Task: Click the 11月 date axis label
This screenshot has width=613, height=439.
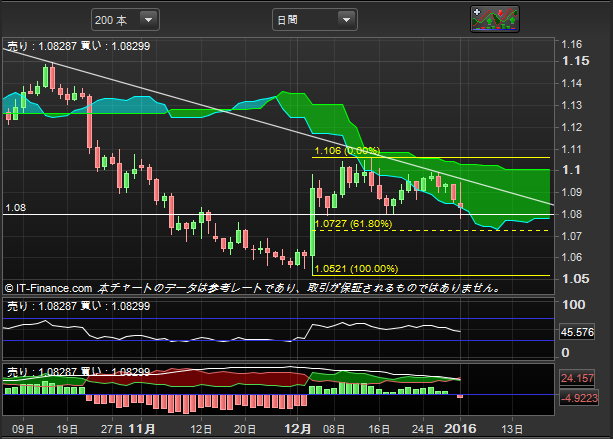Action: pyautogui.click(x=142, y=429)
